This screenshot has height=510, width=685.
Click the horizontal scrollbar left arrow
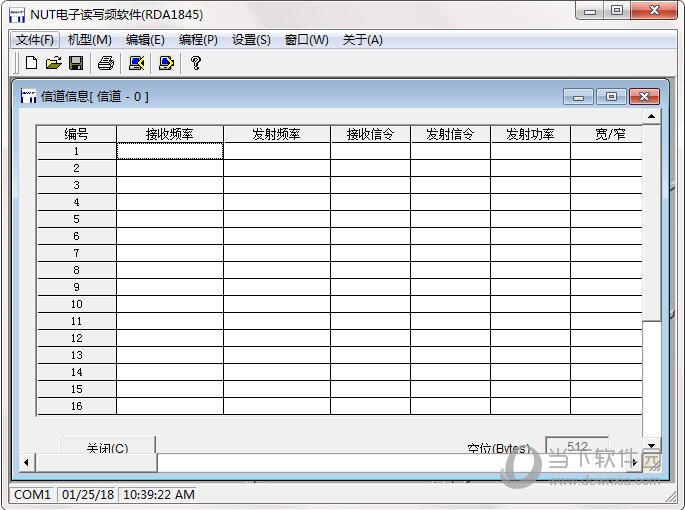coord(27,462)
